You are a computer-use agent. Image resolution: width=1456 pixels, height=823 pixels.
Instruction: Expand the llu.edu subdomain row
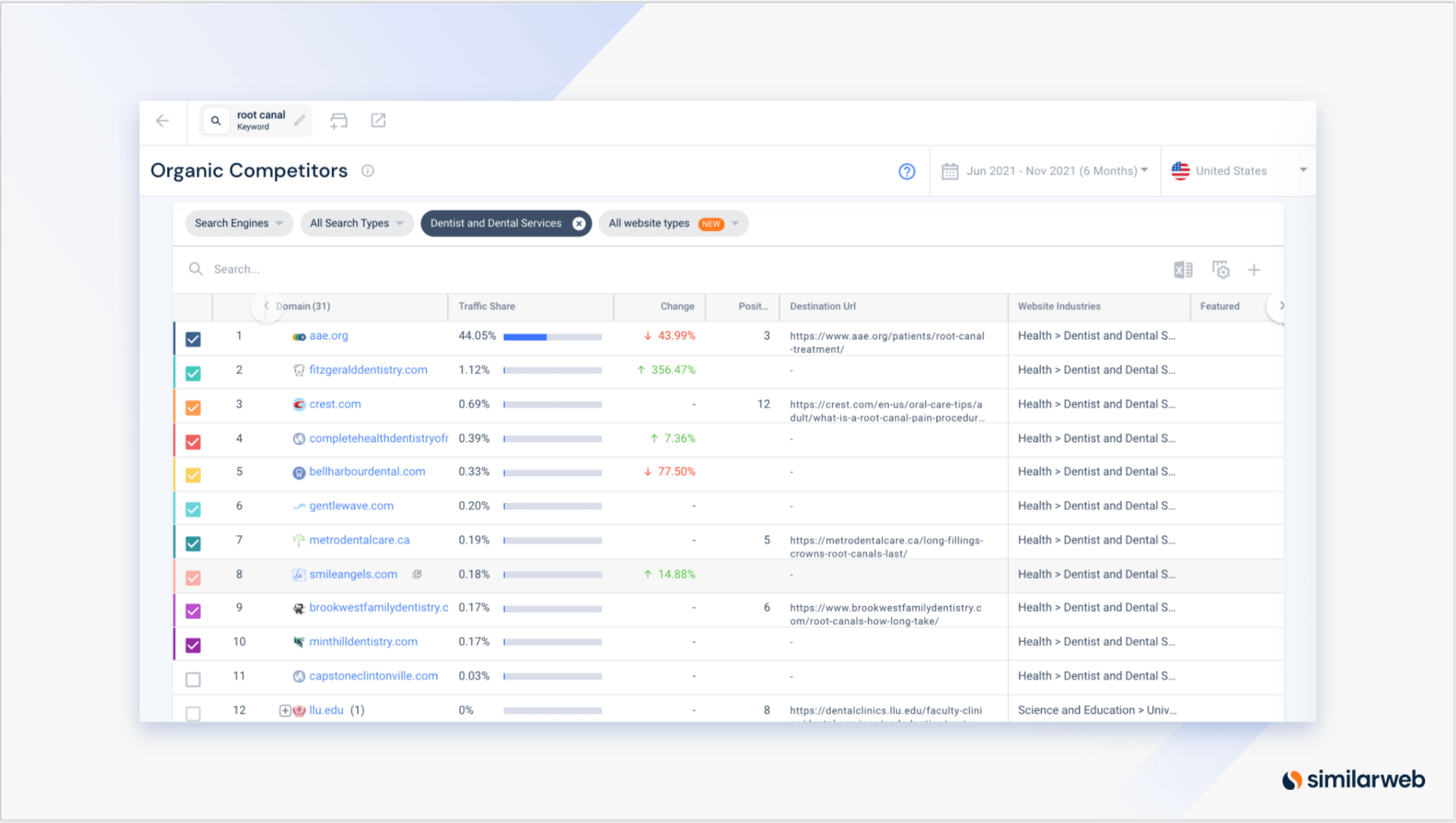[286, 710]
